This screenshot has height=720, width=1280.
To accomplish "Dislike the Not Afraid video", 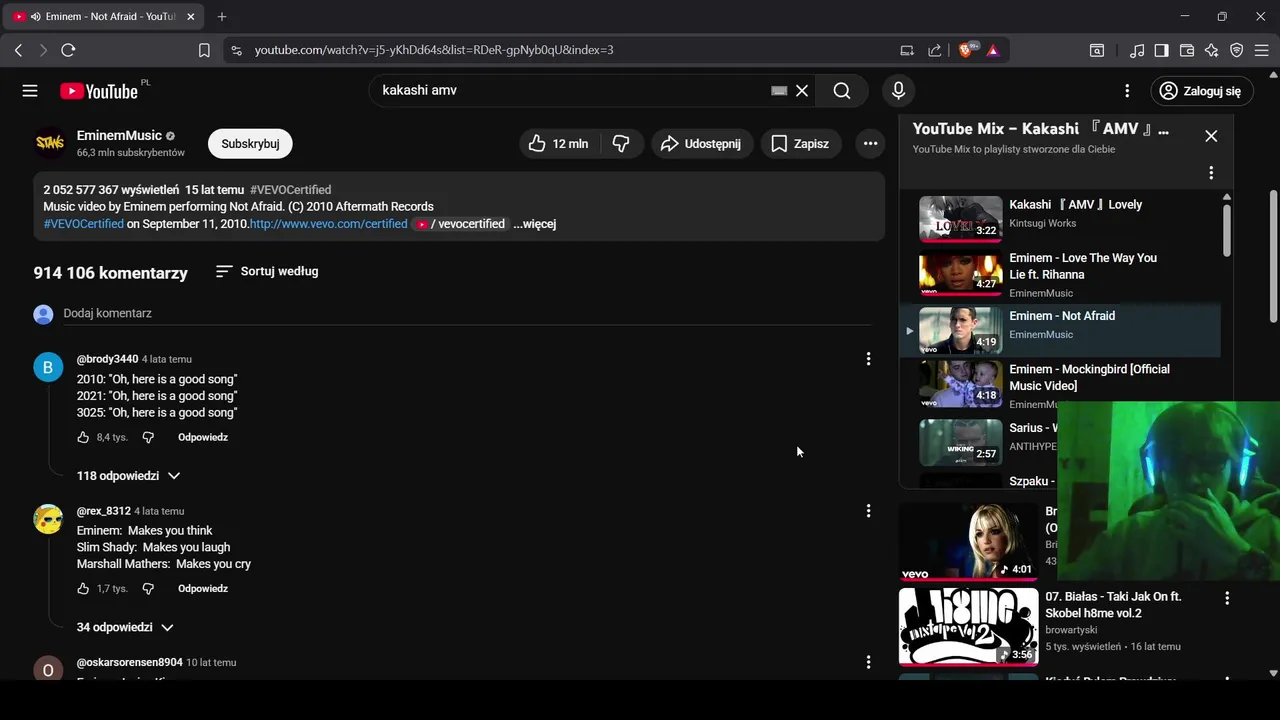I will [621, 144].
